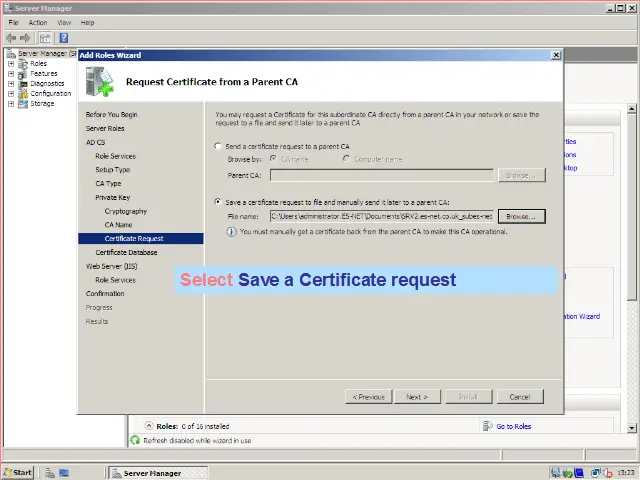640x480 pixels.
Task: Click the Back arrow toolbar icon
Action: pyautogui.click(x=11, y=38)
